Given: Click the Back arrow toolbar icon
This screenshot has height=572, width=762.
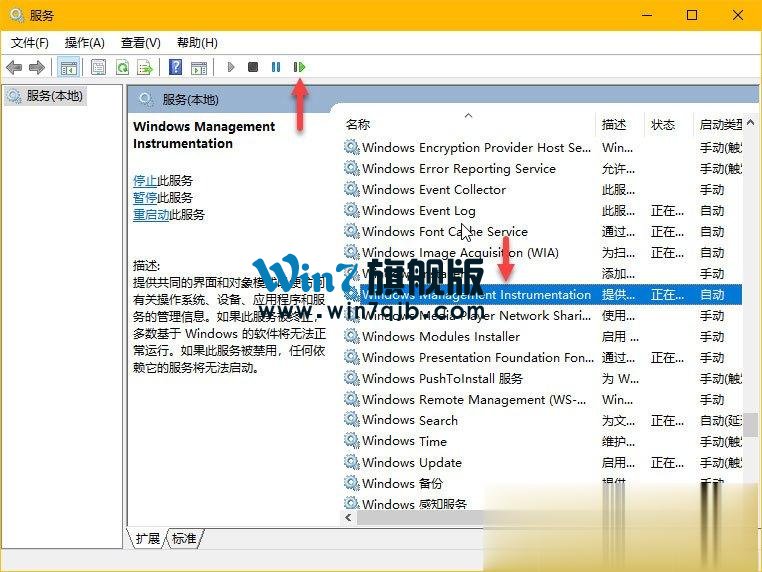Looking at the screenshot, I should click(x=14, y=67).
